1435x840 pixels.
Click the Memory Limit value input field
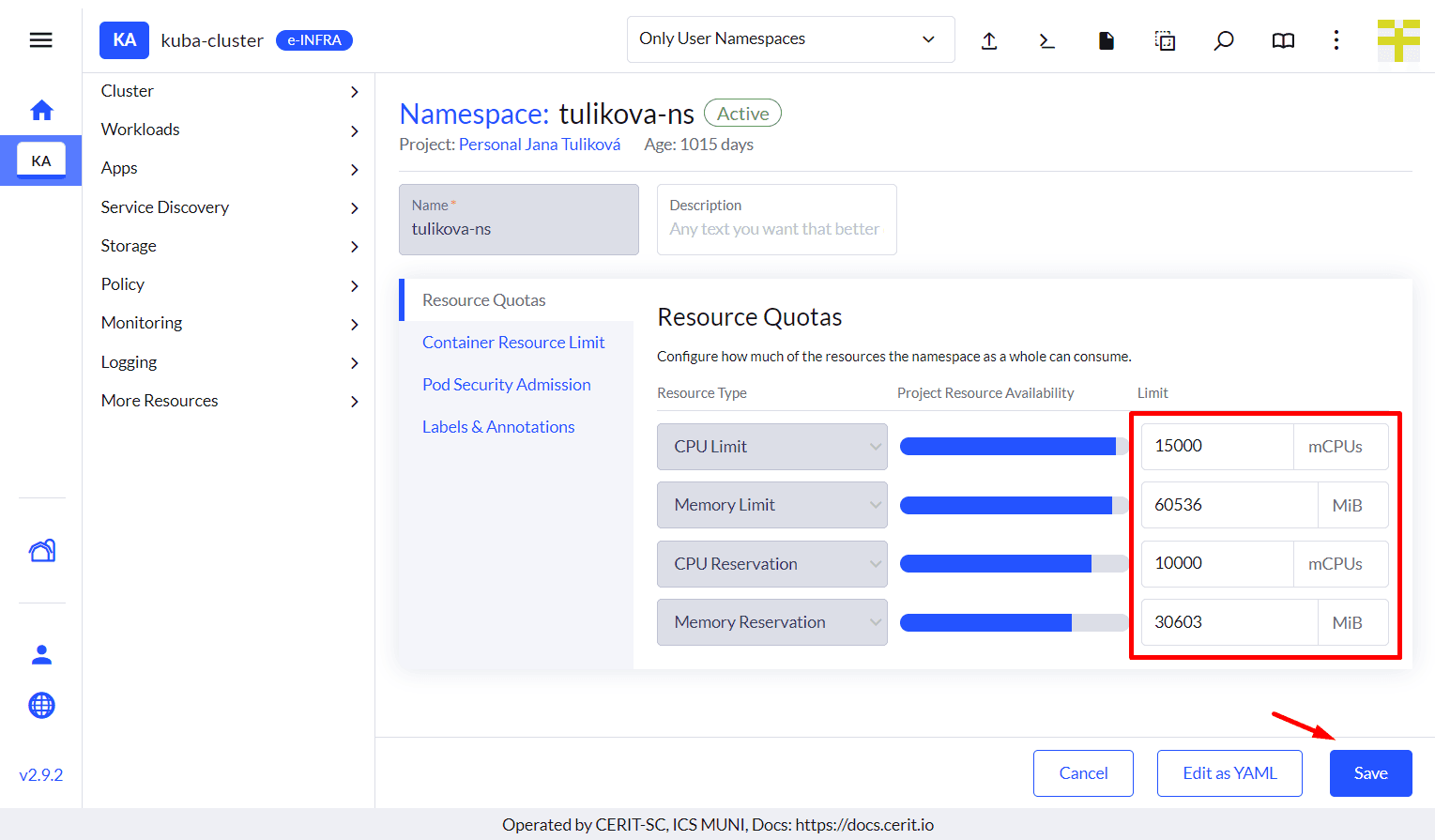click(1229, 505)
